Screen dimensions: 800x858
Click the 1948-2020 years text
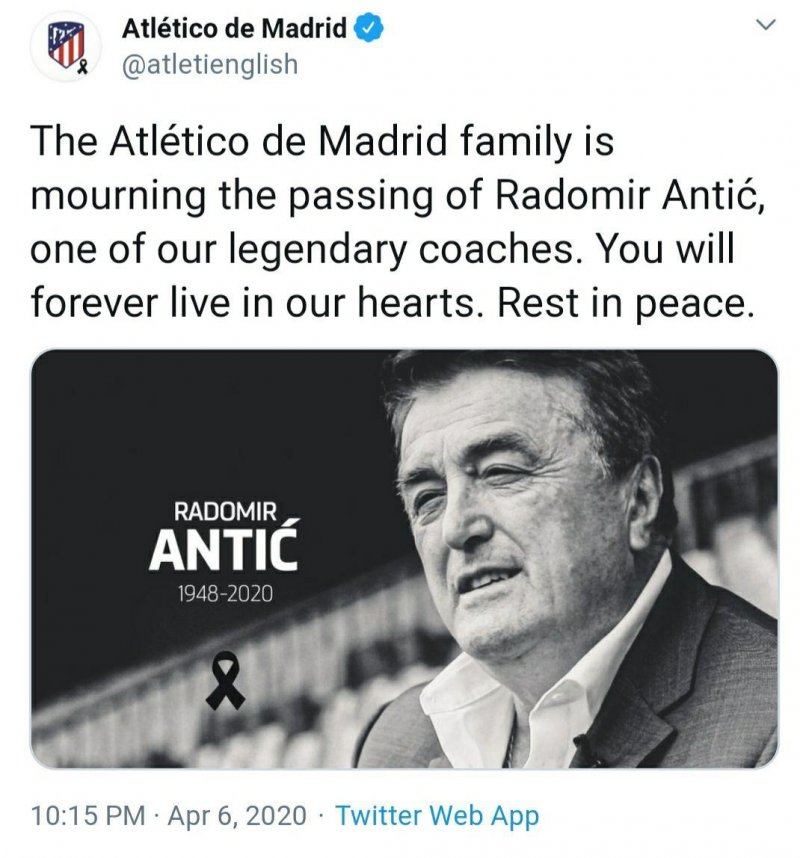tap(225, 594)
